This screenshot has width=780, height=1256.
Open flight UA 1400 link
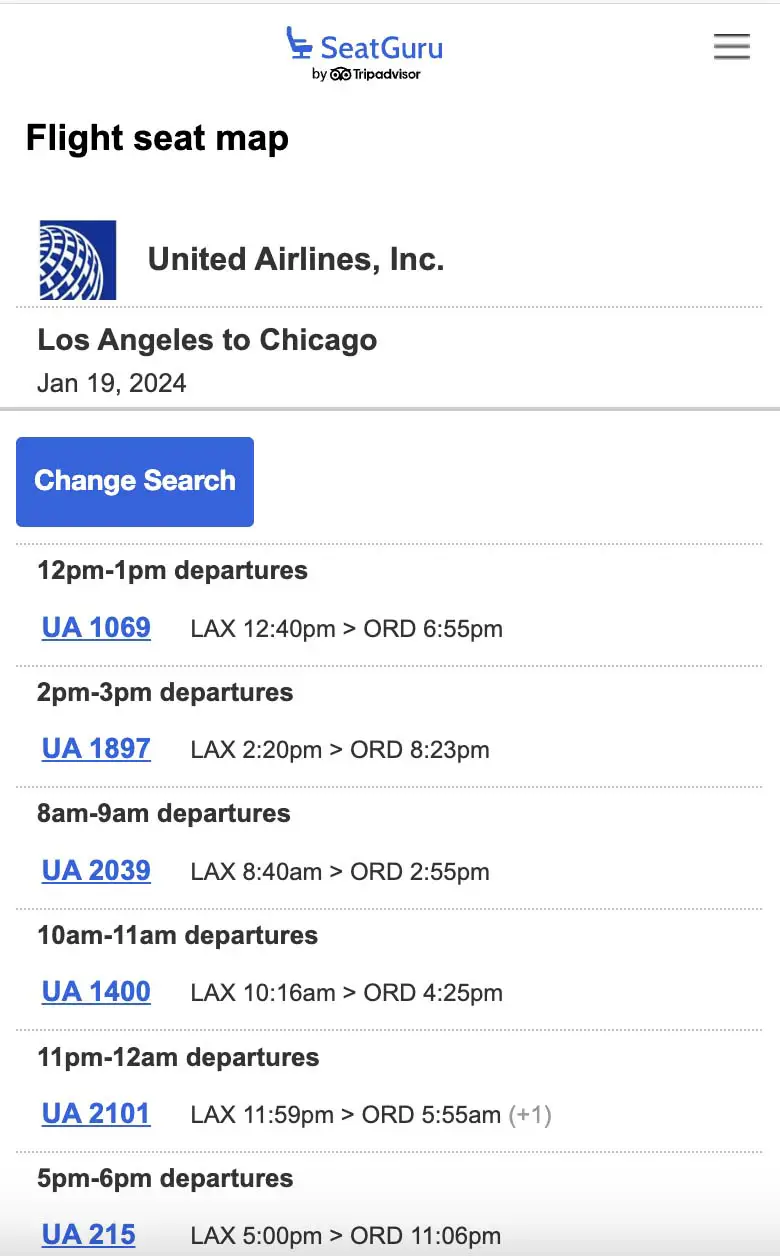click(96, 992)
